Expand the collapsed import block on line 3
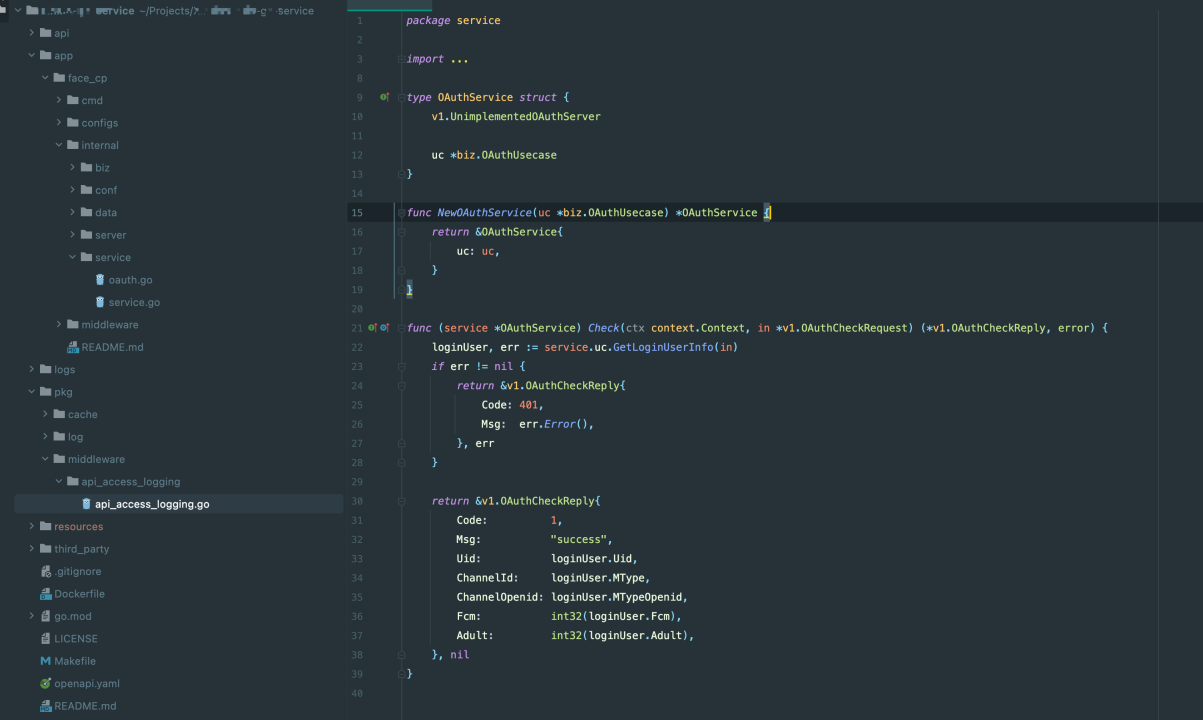This screenshot has height=720, width=1203. (x=401, y=59)
